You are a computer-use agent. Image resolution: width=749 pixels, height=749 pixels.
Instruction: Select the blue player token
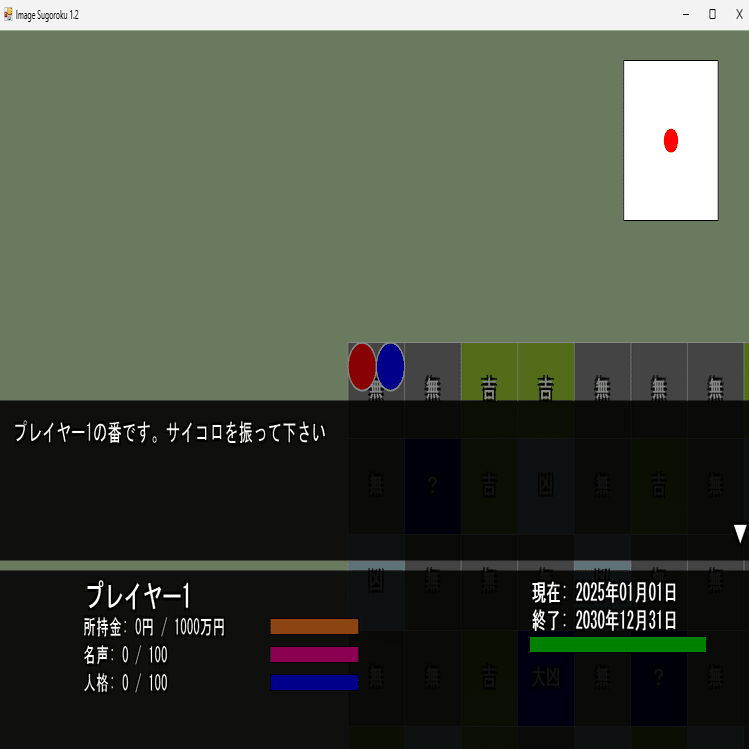(390, 367)
